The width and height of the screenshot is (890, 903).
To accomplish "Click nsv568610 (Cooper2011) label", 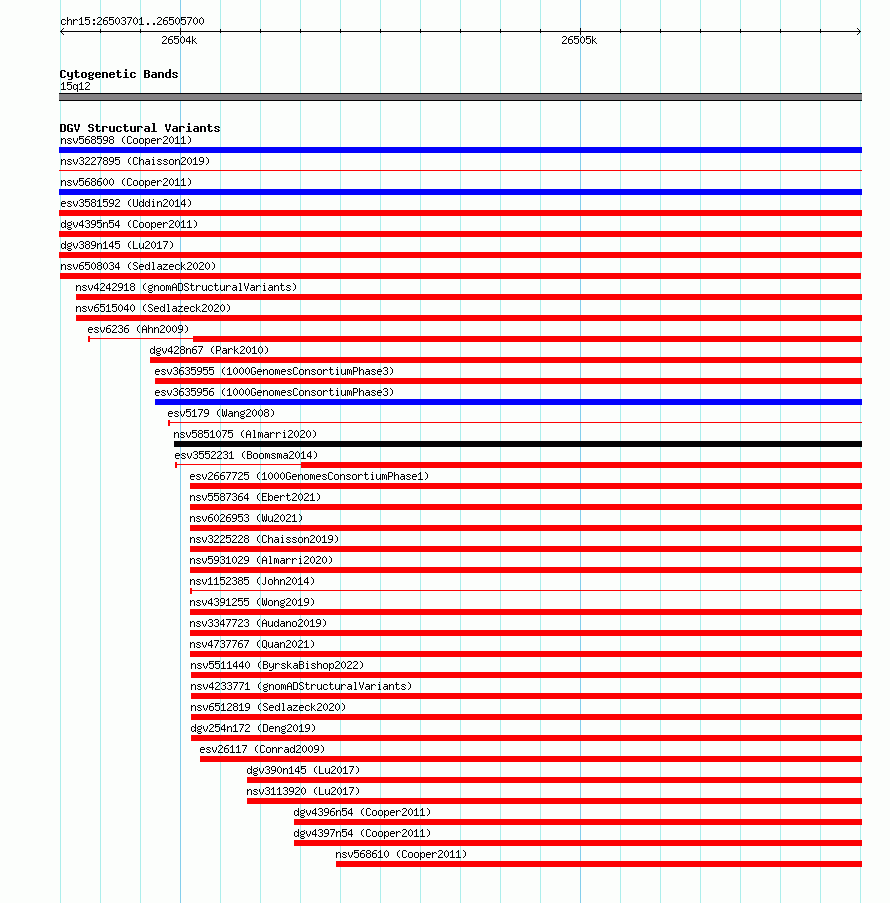I will (x=401, y=855).
